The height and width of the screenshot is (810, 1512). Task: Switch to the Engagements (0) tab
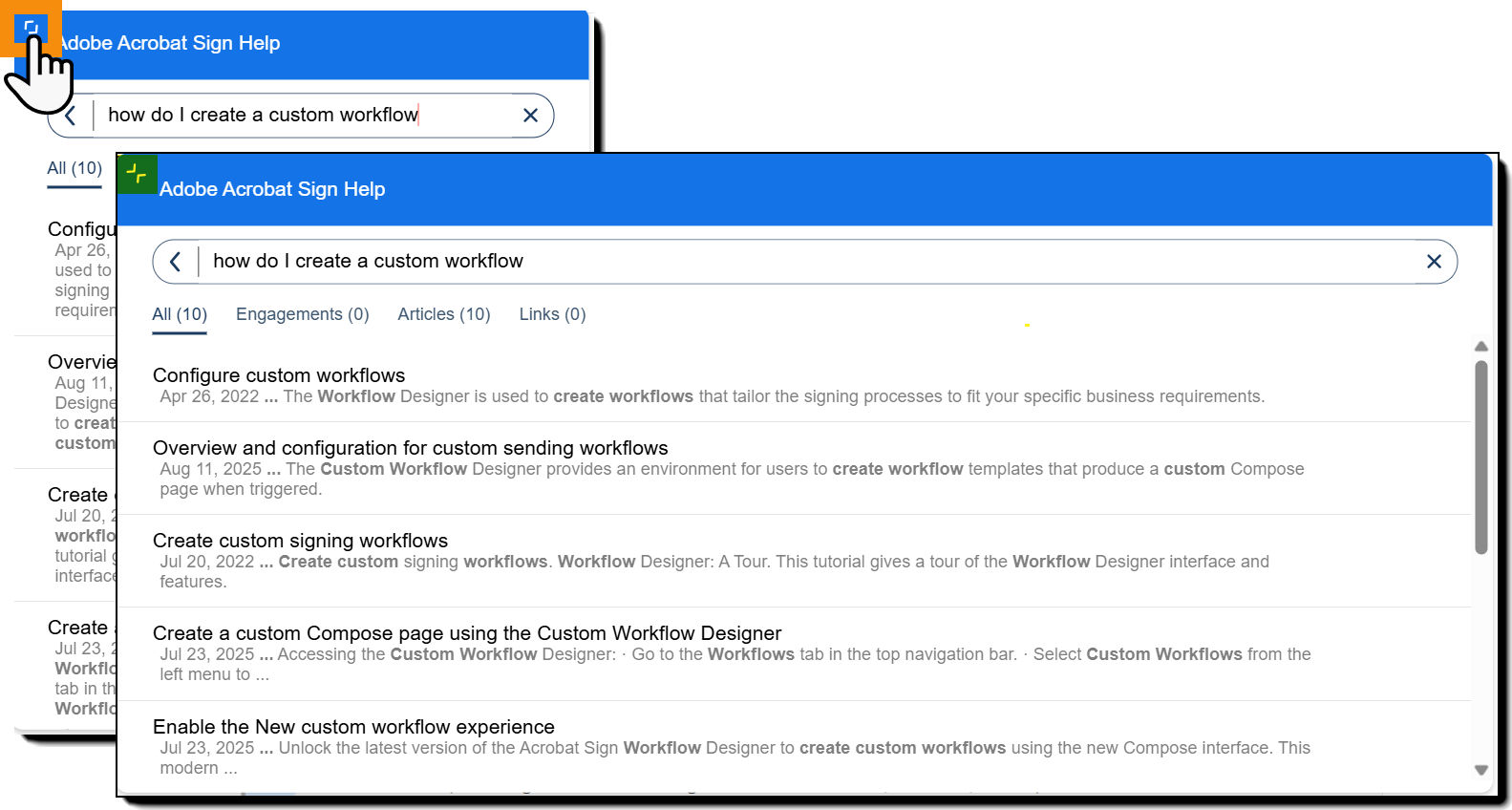tap(302, 314)
